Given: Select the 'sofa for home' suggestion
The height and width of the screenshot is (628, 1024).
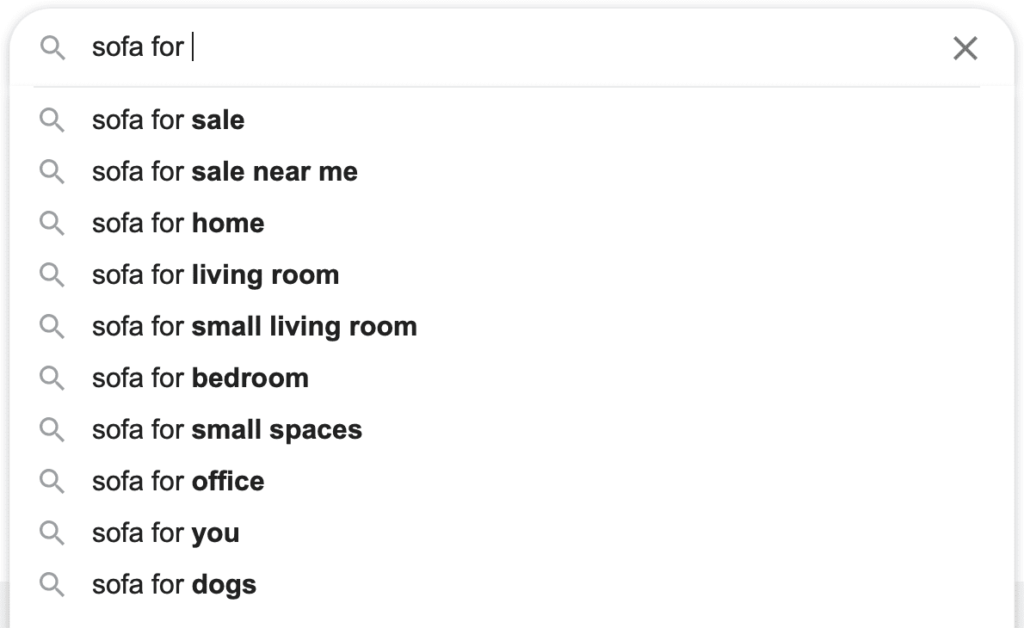Looking at the screenshot, I should [177, 223].
